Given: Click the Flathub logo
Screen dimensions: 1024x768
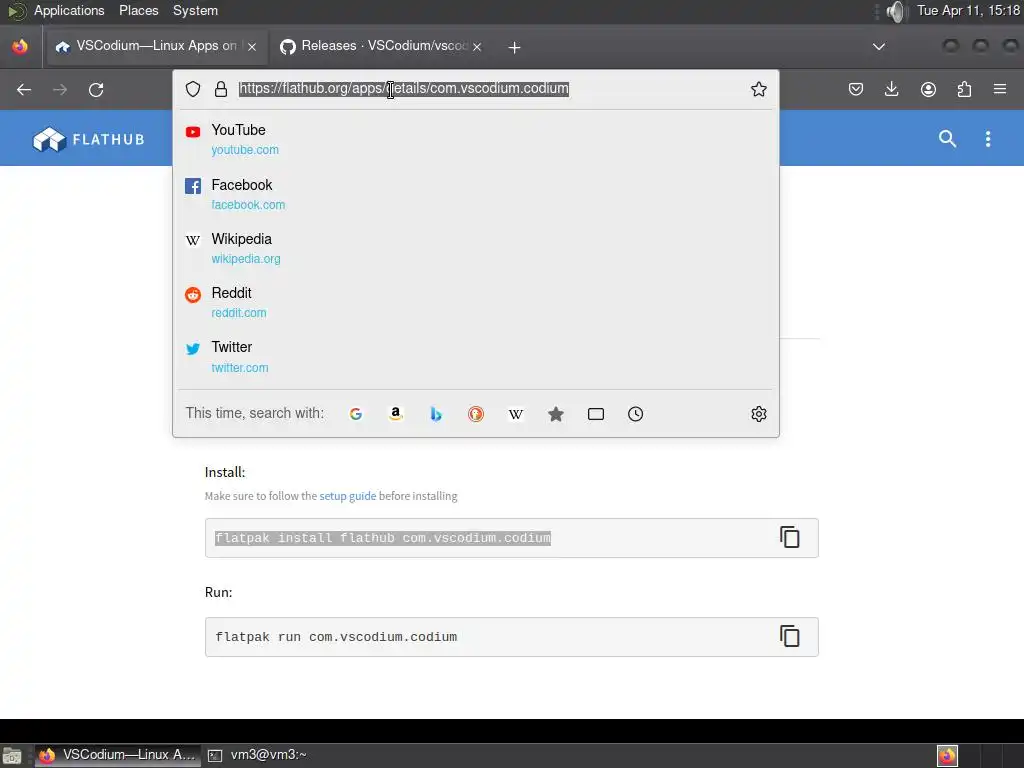Looking at the screenshot, I should 89,139.
